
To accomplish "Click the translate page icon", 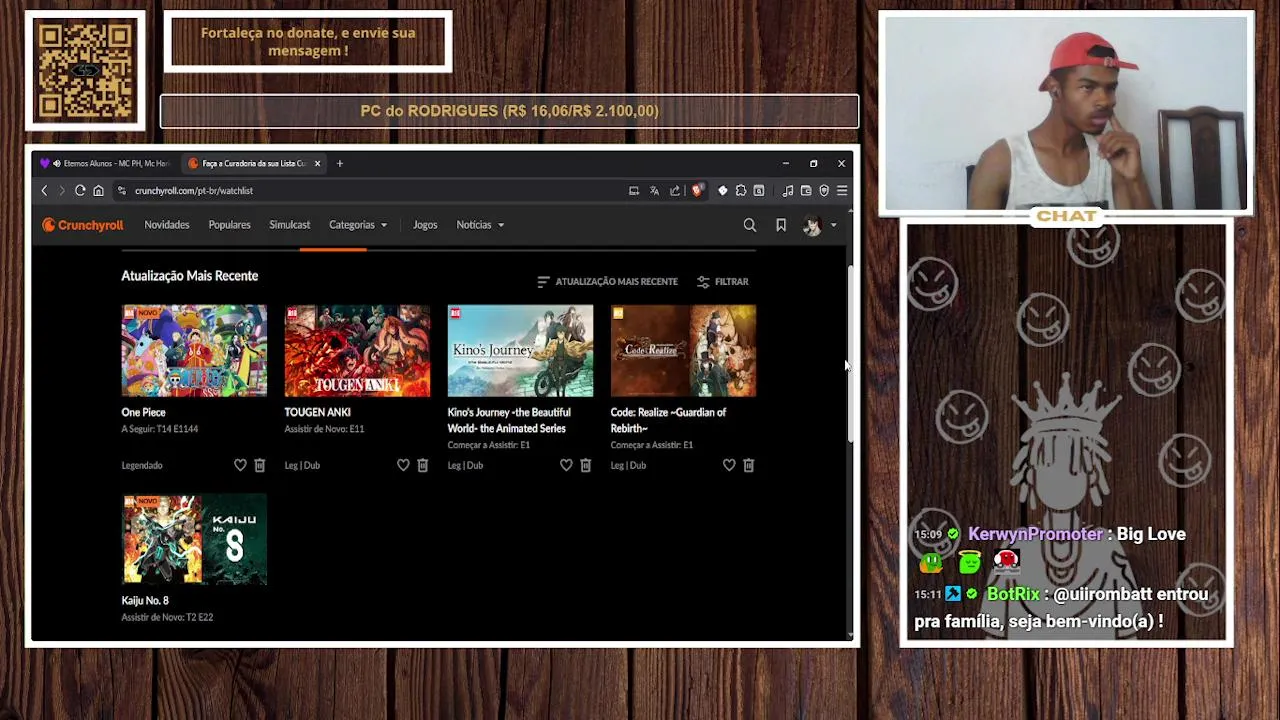I will click(x=654, y=190).
